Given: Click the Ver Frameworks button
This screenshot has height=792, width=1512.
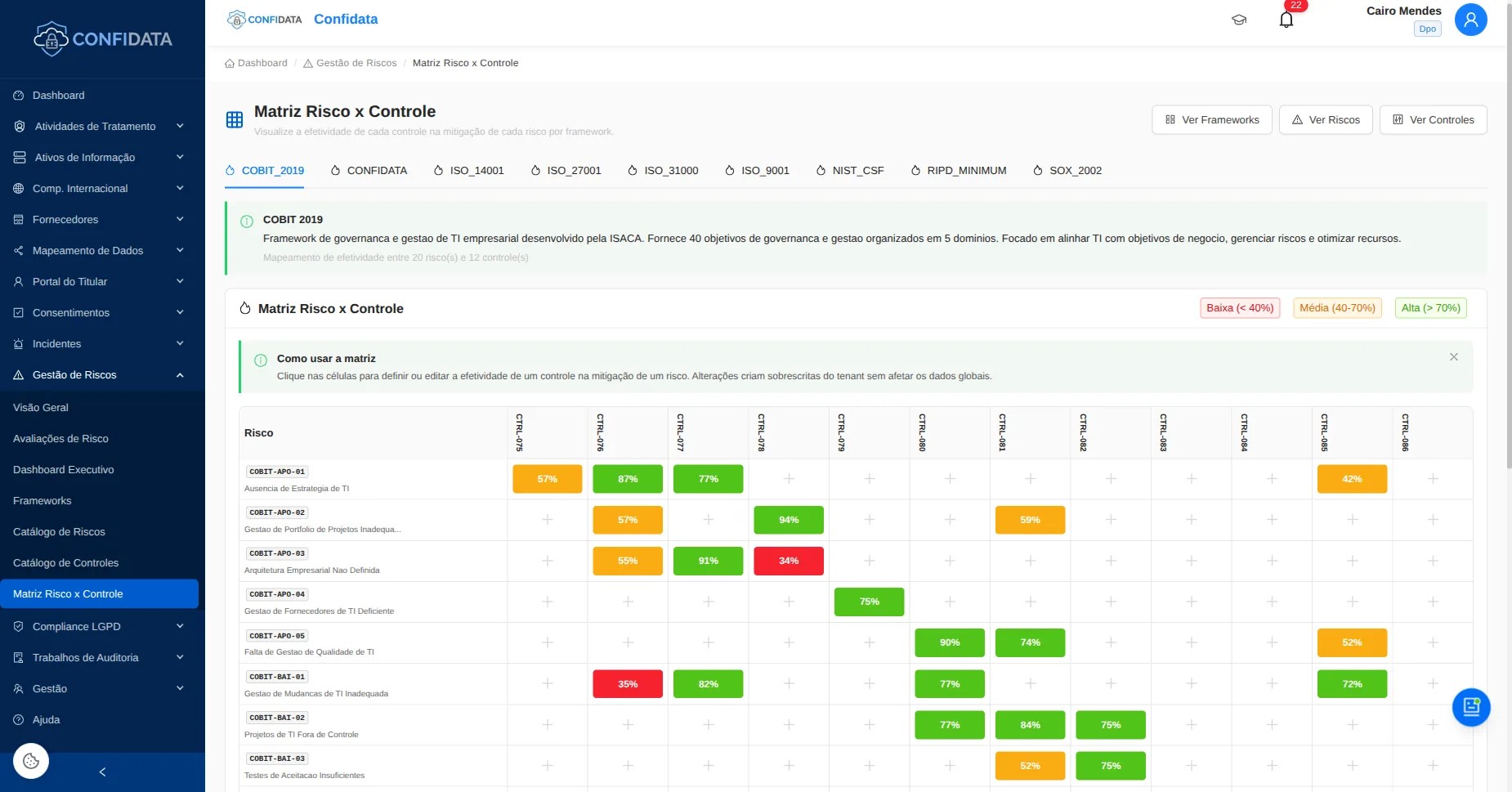Looking at the screenshot, I should pyautogui.click(x=1211, y=119).
